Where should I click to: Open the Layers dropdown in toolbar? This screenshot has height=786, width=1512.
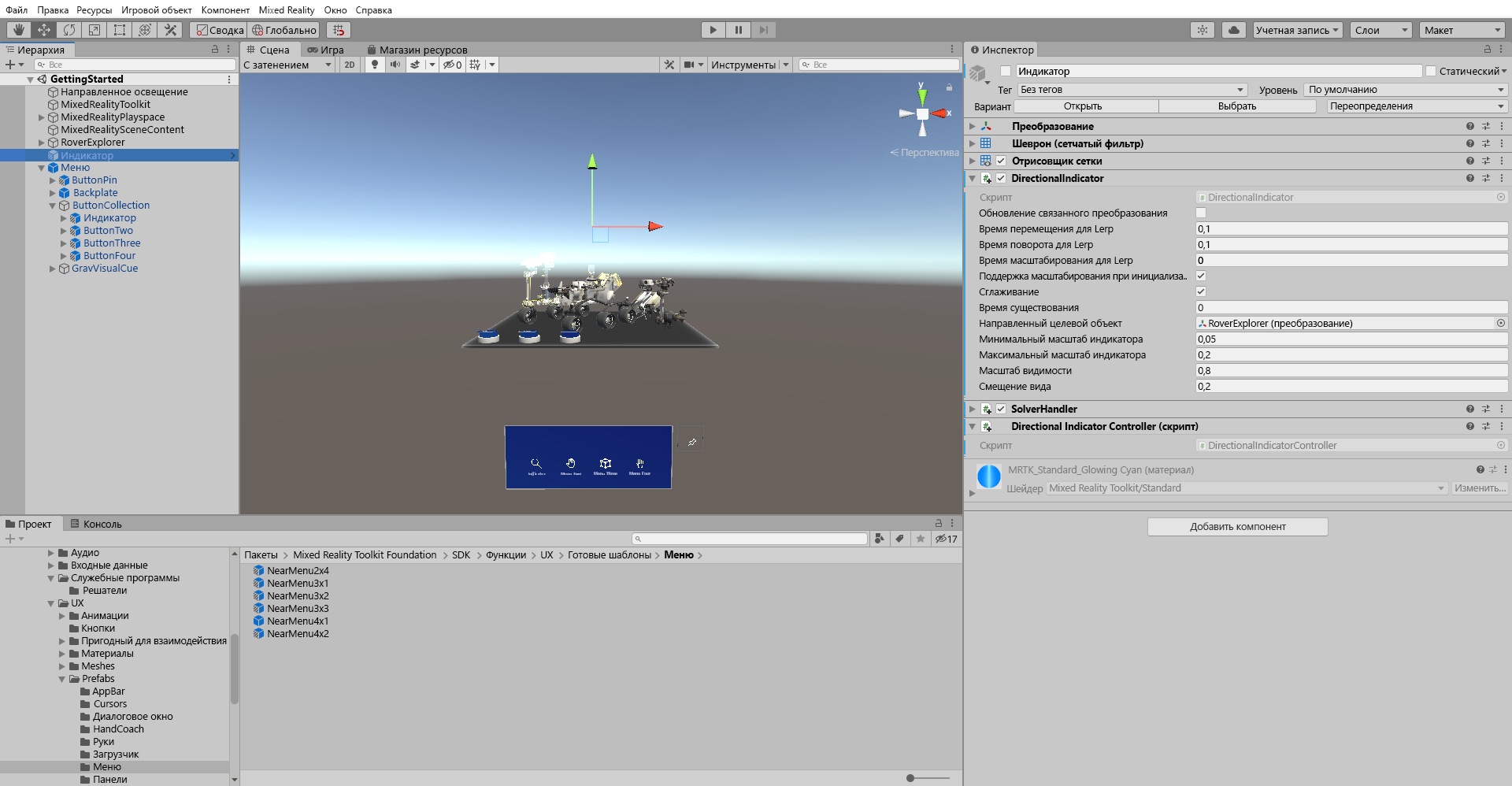click(1382, 30)
